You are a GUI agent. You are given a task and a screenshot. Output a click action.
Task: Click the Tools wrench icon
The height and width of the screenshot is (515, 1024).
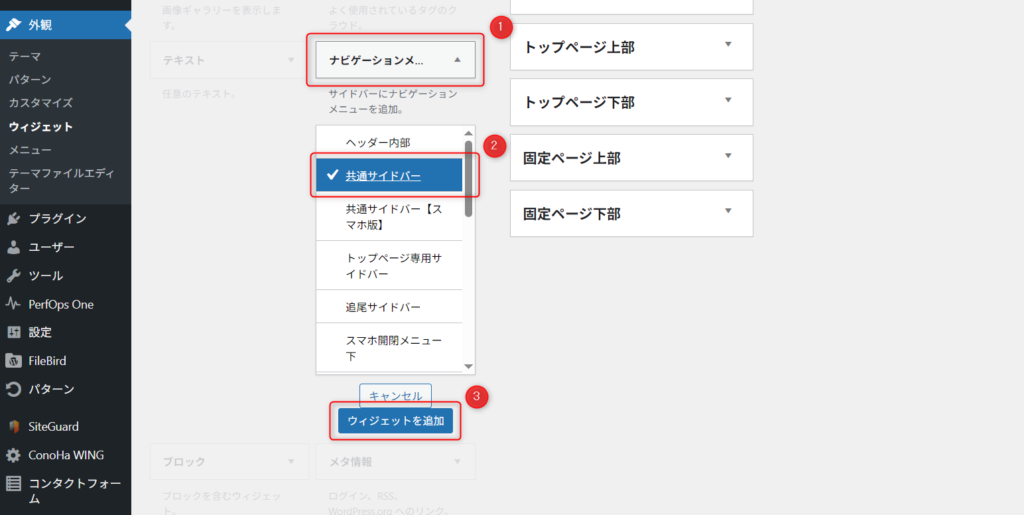(x=14, y=276)
